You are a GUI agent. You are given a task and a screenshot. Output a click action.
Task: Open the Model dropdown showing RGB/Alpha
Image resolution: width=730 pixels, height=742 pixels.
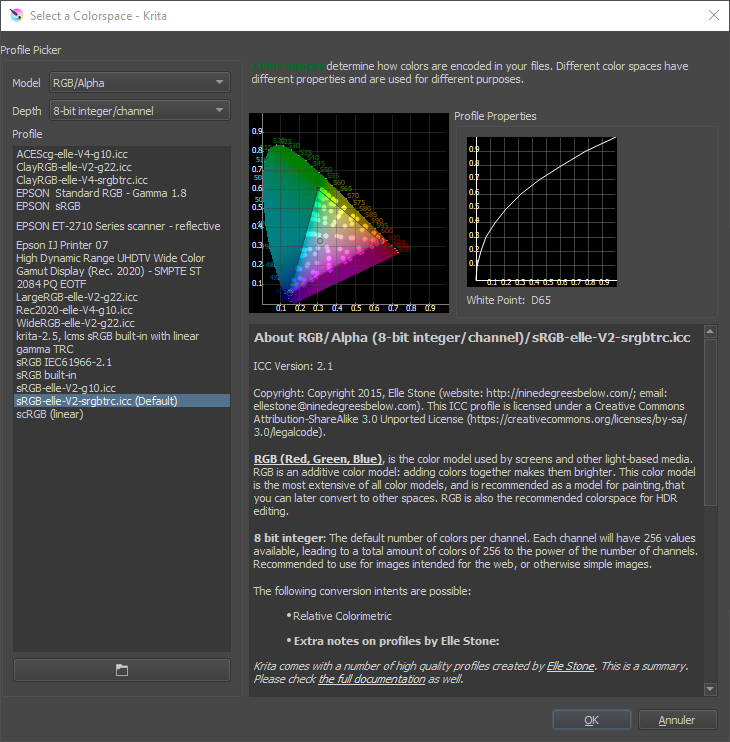[140, 83]
